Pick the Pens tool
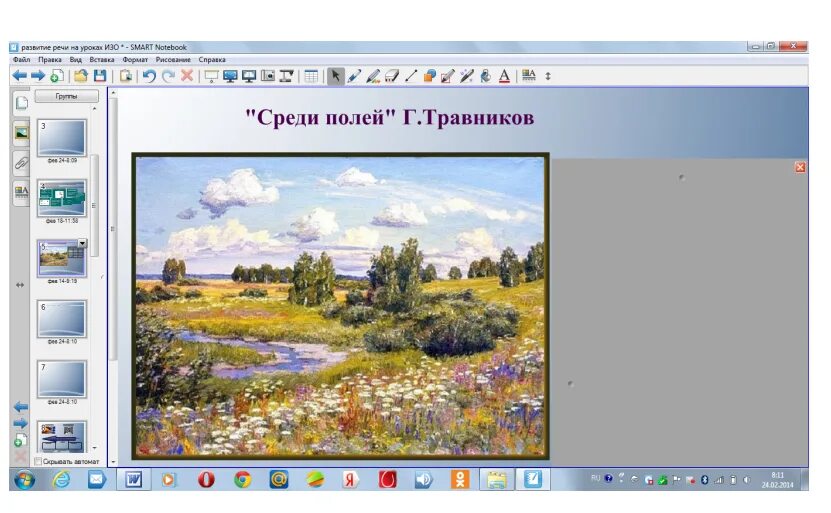831x513 pixels. 354,76
